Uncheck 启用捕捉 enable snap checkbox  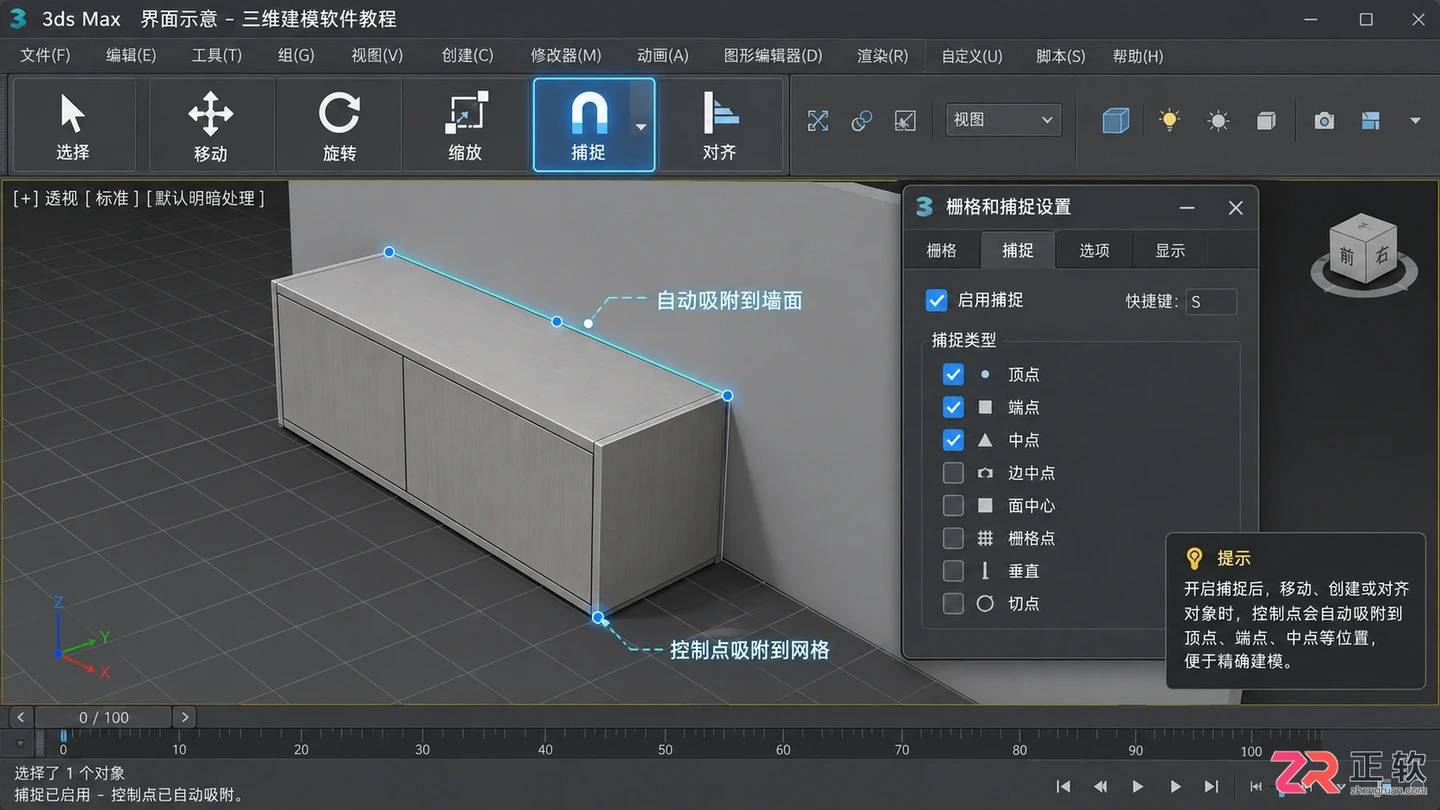[x=936, y=300]
